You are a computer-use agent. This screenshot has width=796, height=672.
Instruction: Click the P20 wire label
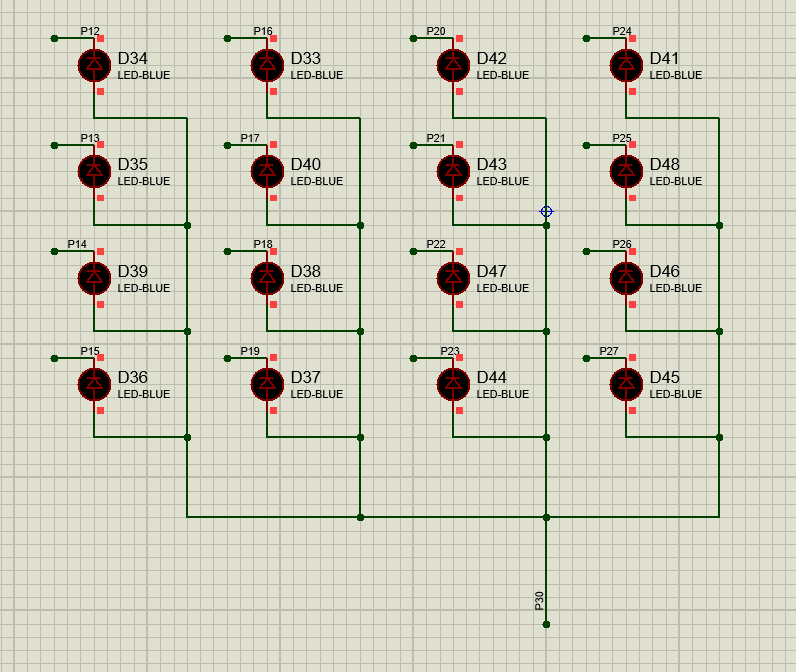(x=436, y=31)
